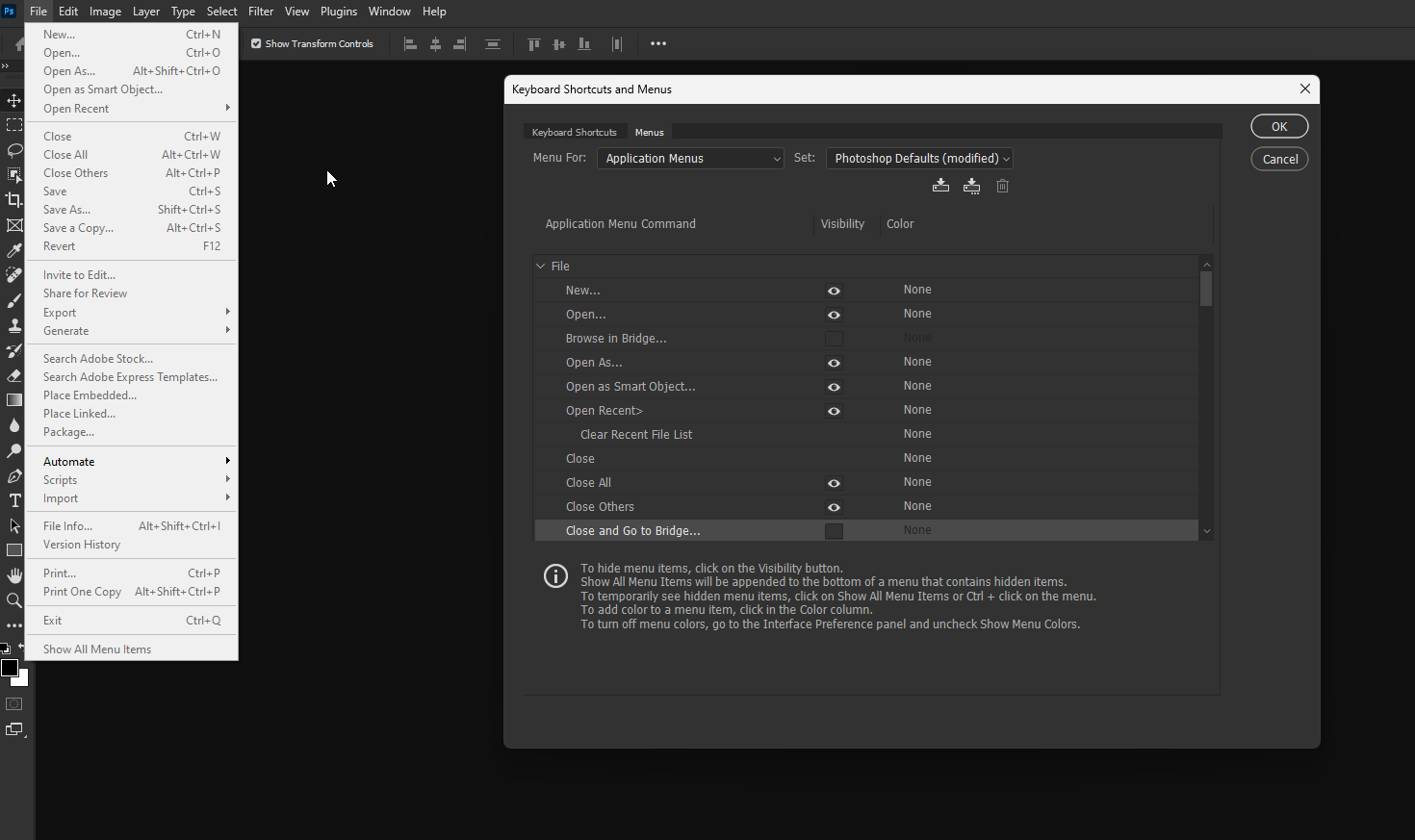Click the OK button
Screen dimensions: 1415x840
(1279, 125)
